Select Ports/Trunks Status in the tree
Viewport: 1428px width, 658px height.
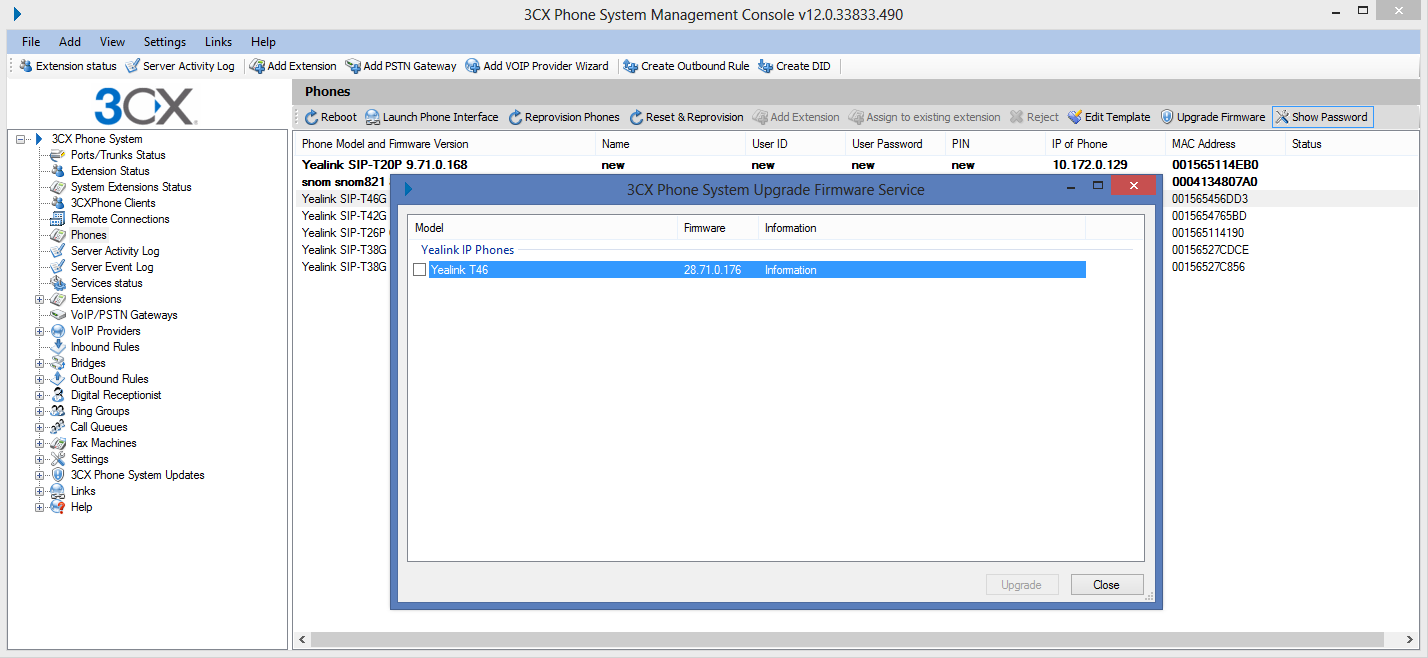118,155
